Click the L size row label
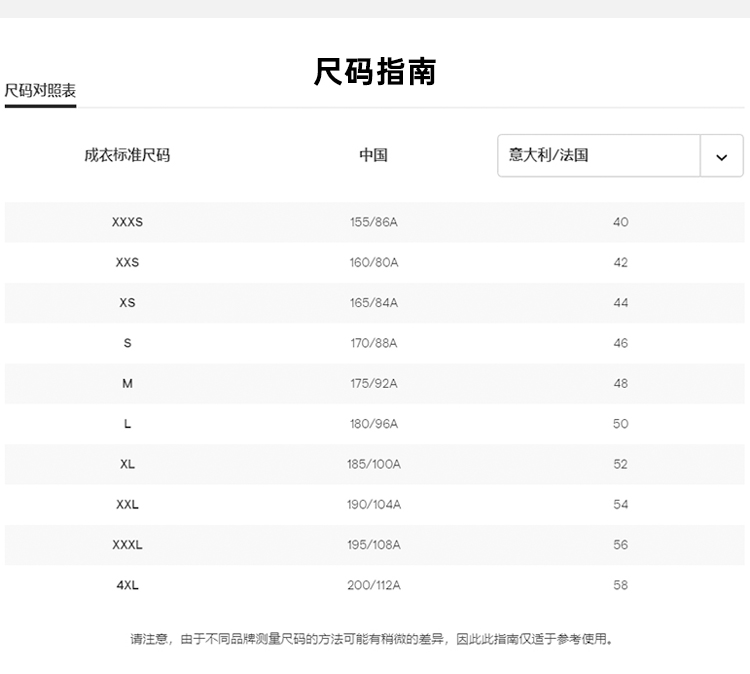The height and width of the screenshot is (674, 750). coord(127,424)
